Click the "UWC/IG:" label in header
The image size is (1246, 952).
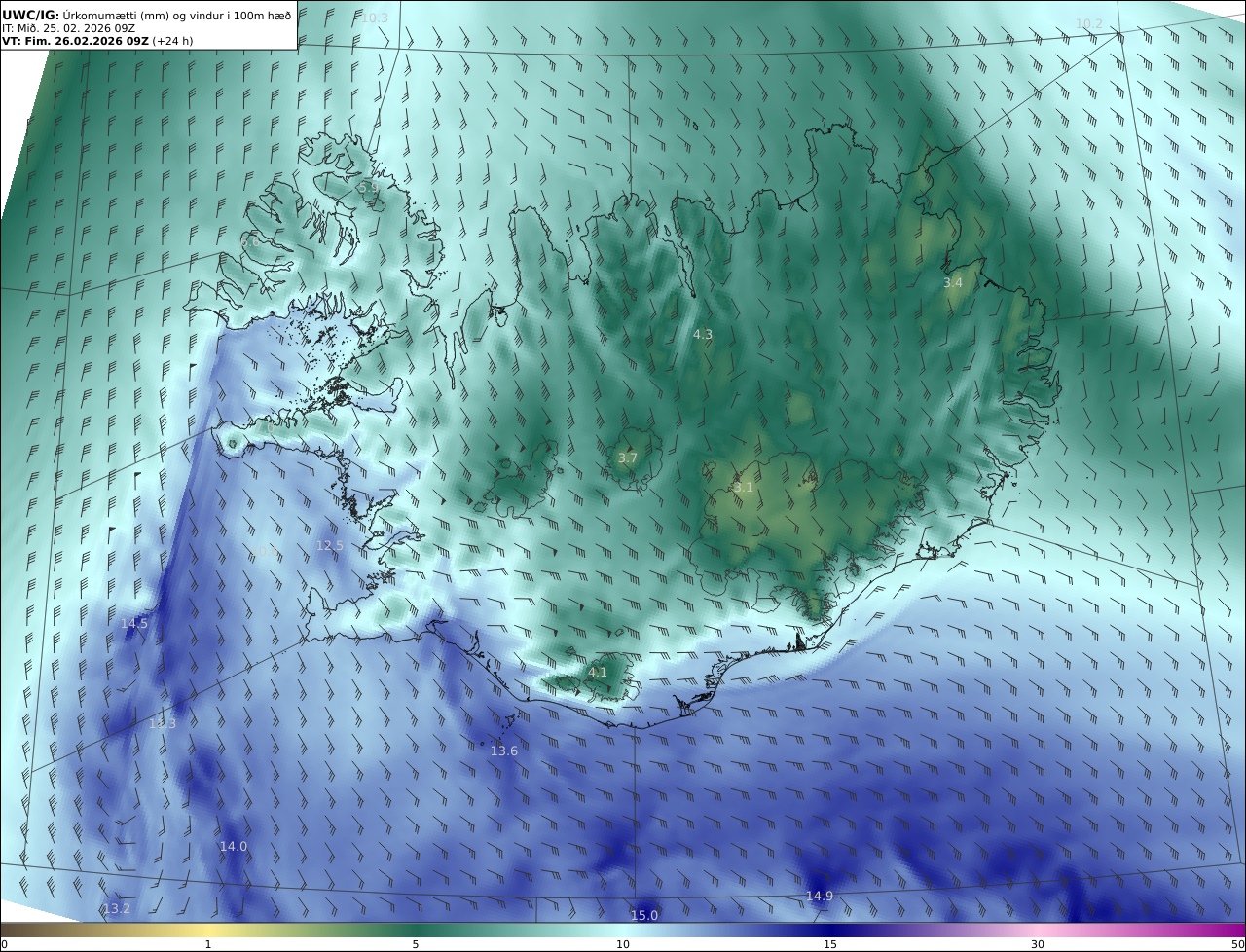[x=31, y=15]
